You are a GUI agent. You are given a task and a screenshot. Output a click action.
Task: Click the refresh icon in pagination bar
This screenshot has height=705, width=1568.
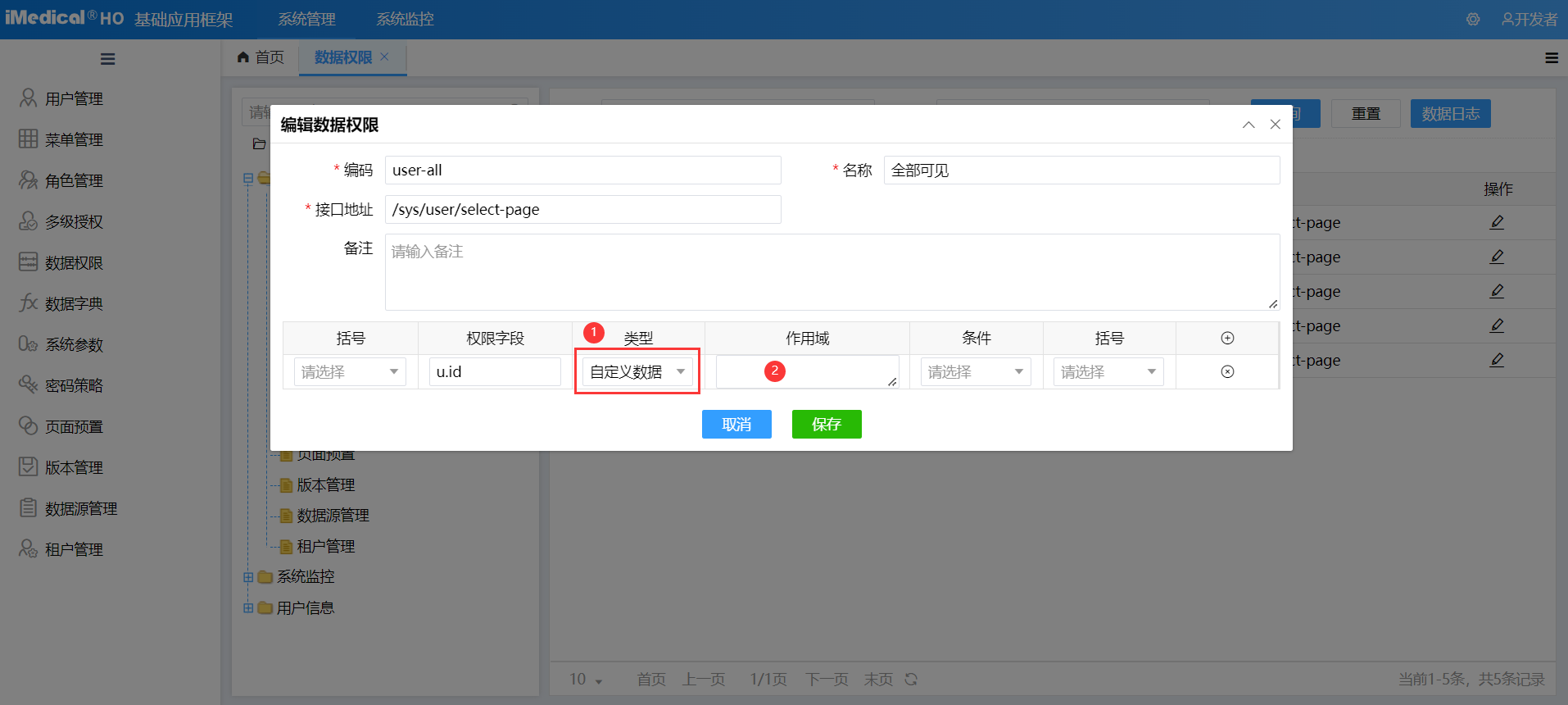point(911,680)
